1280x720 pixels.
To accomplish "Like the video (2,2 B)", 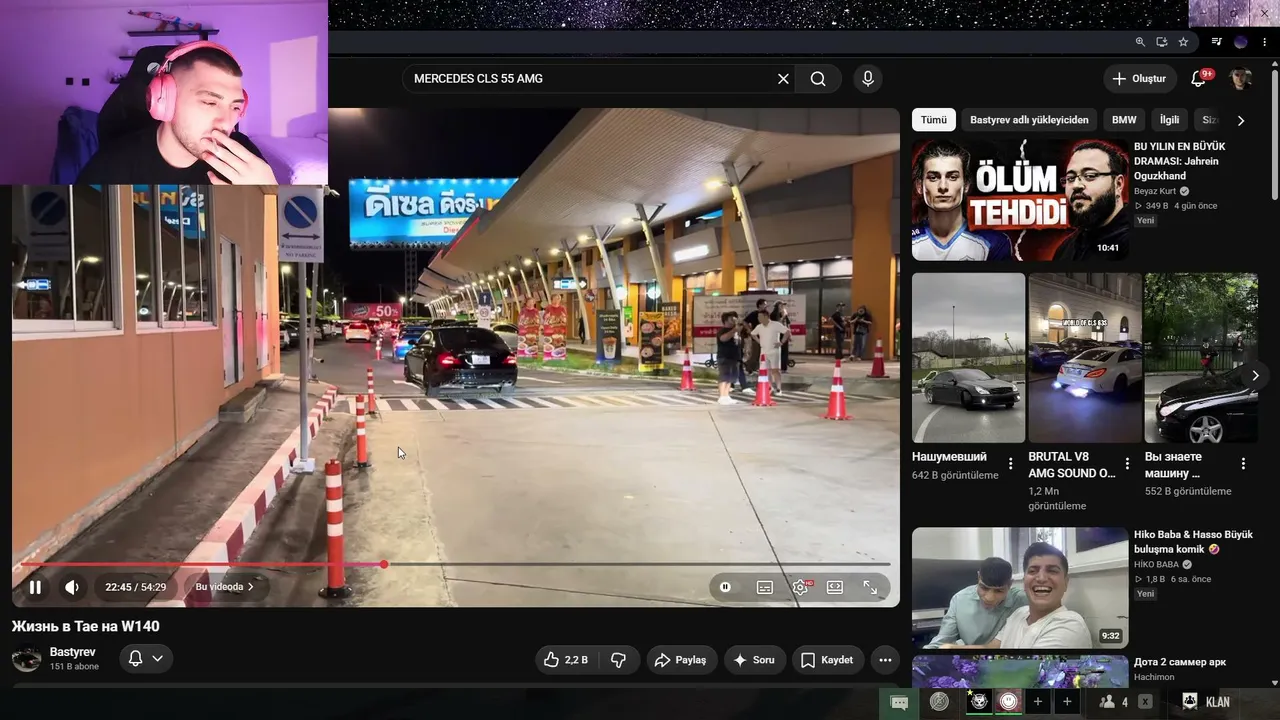I will pos(566,660).
